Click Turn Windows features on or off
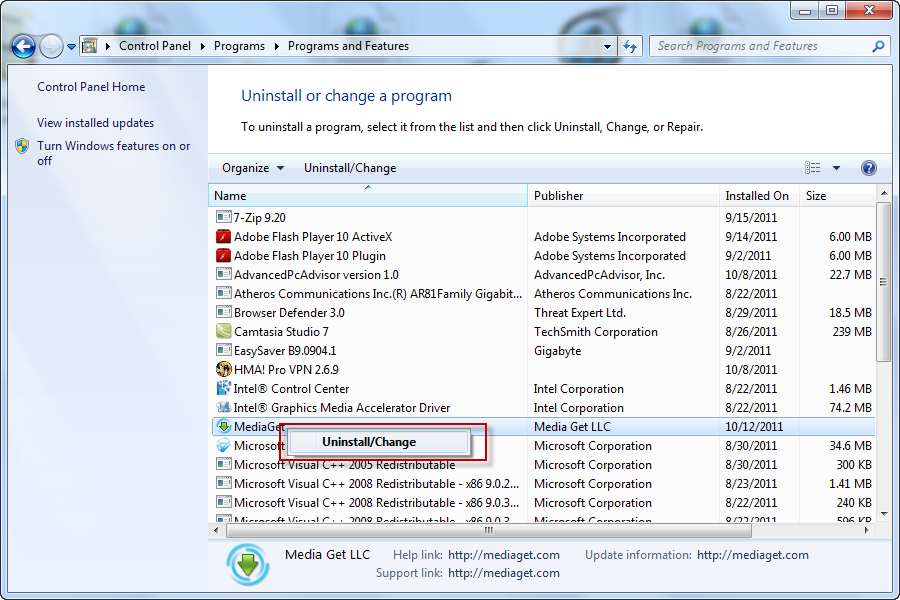 pyautogui.click(x=114, y=153)
